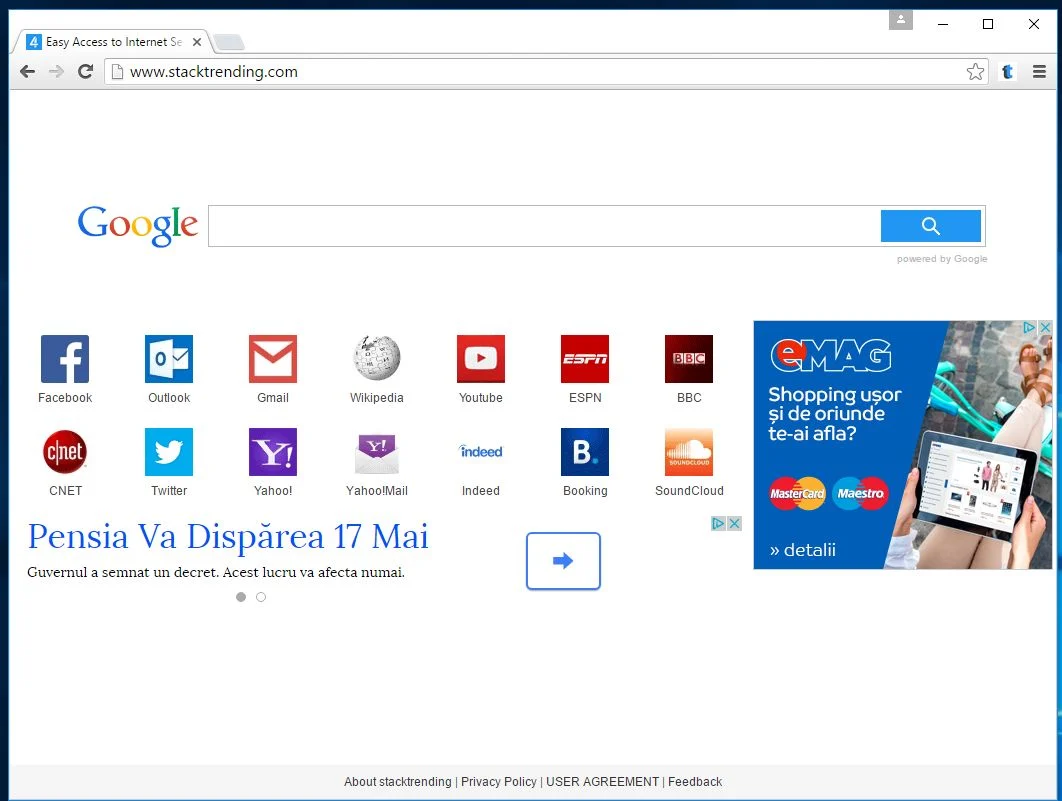Screen dimensions: 1062x801
Task: Close the text ad with X icon
Action: pyautogui.click(x=734, y=523)
